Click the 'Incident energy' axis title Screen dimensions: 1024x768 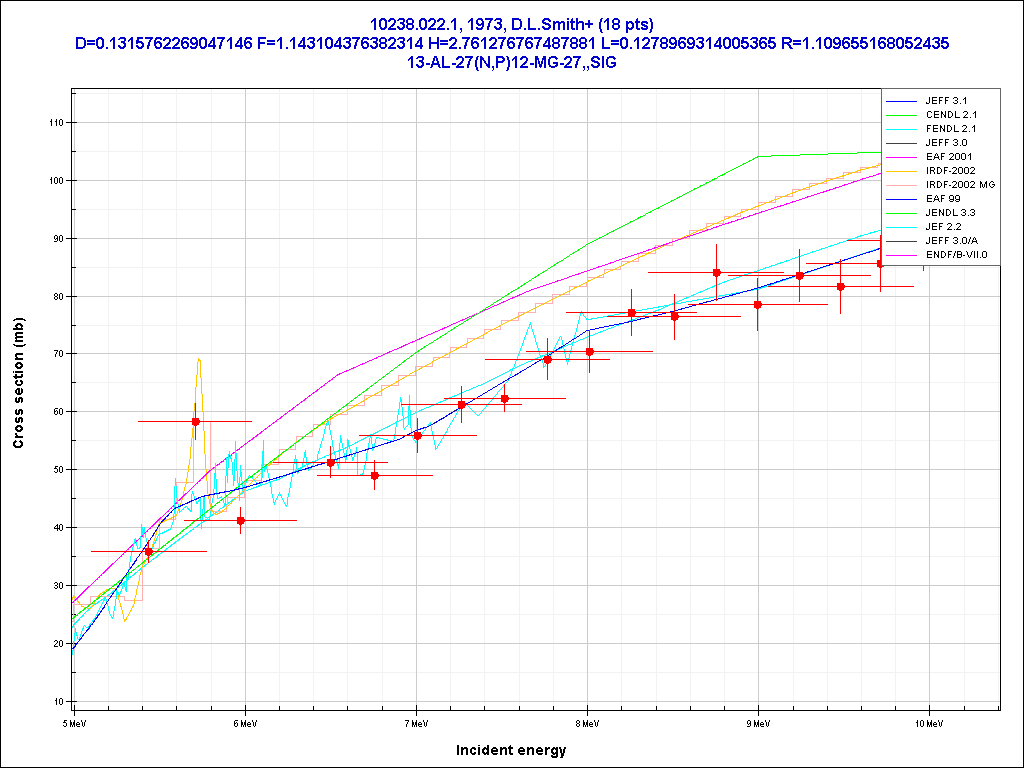pos(511,750)
